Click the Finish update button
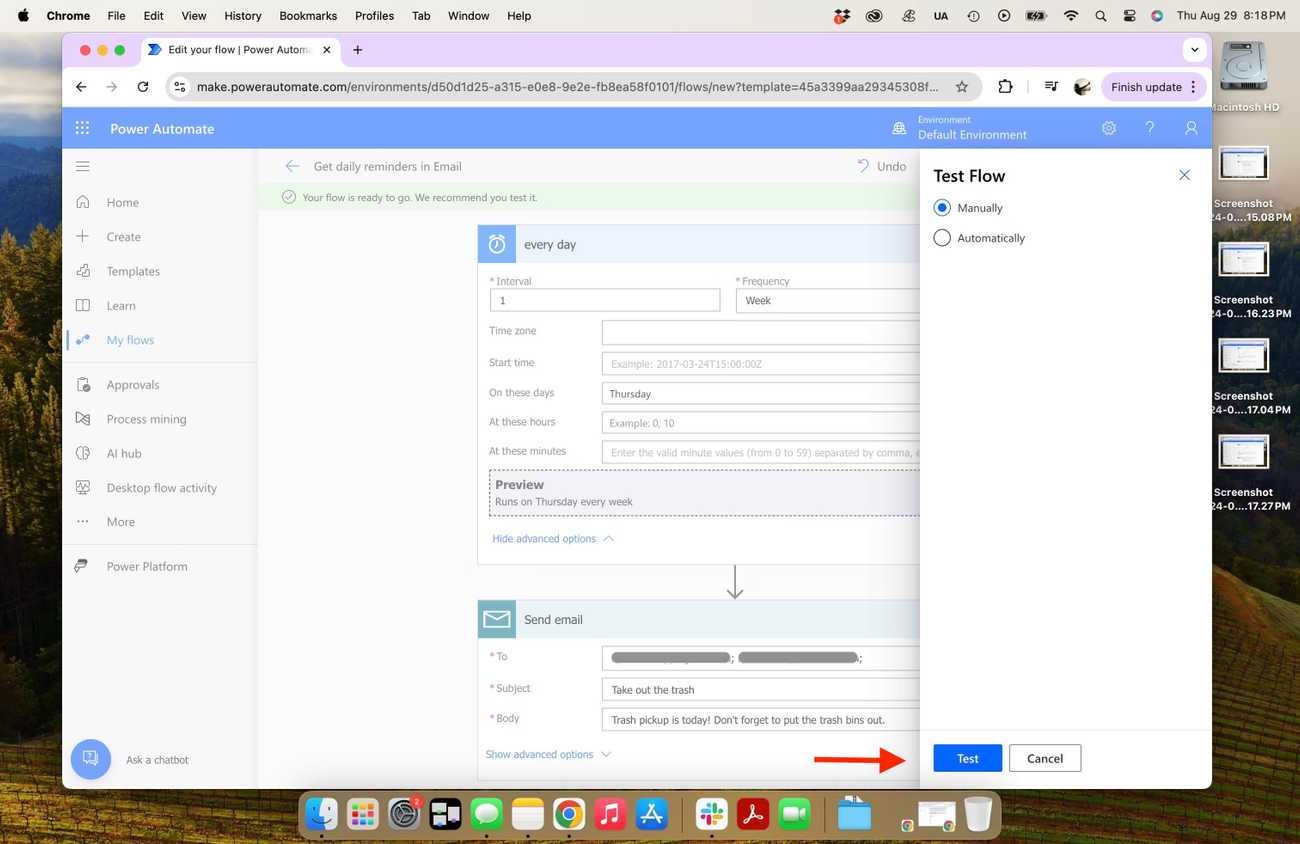Viewport: 1300px width, 844px height. [1152, 87]
